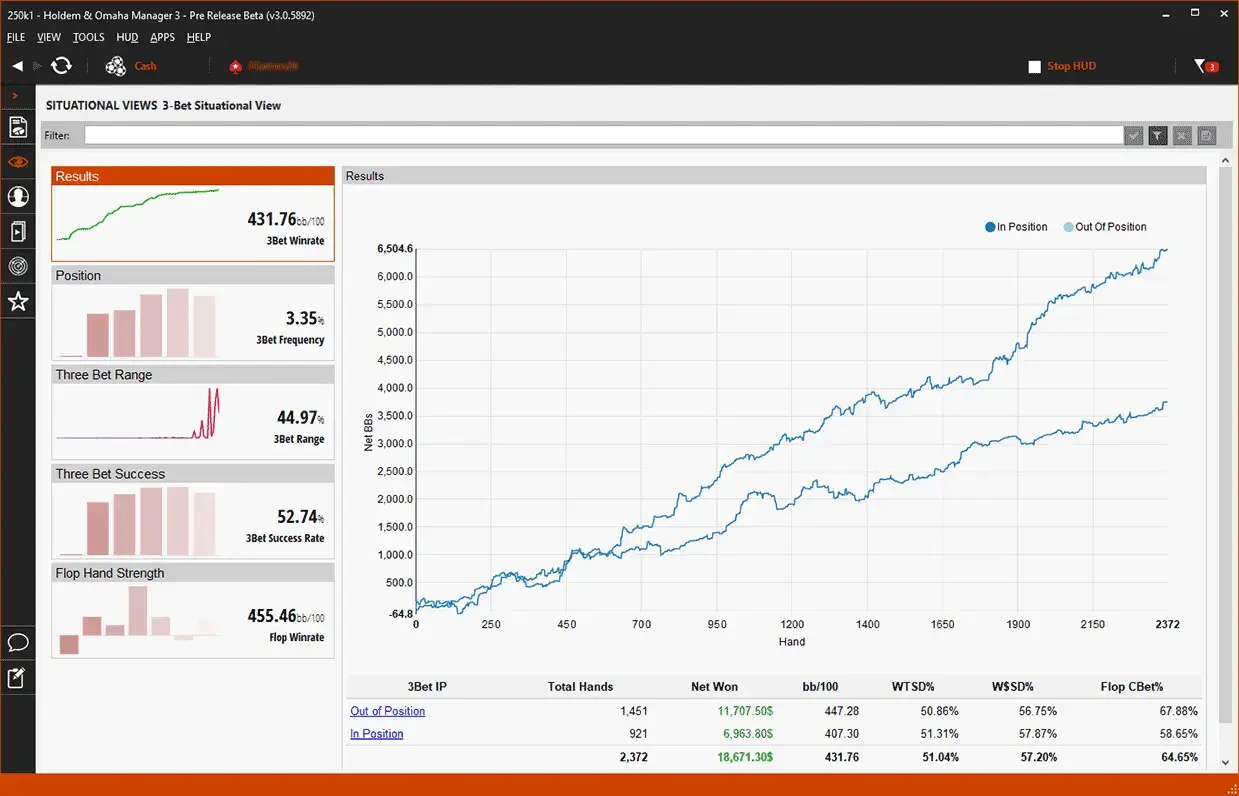
Task: Expand the Flop Hand Strength panel
Action: tap(192, 572)
